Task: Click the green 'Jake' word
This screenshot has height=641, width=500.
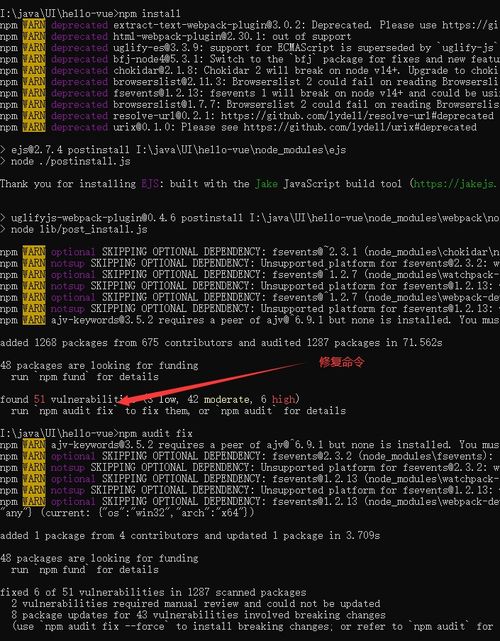Action: tap(266, 184)
